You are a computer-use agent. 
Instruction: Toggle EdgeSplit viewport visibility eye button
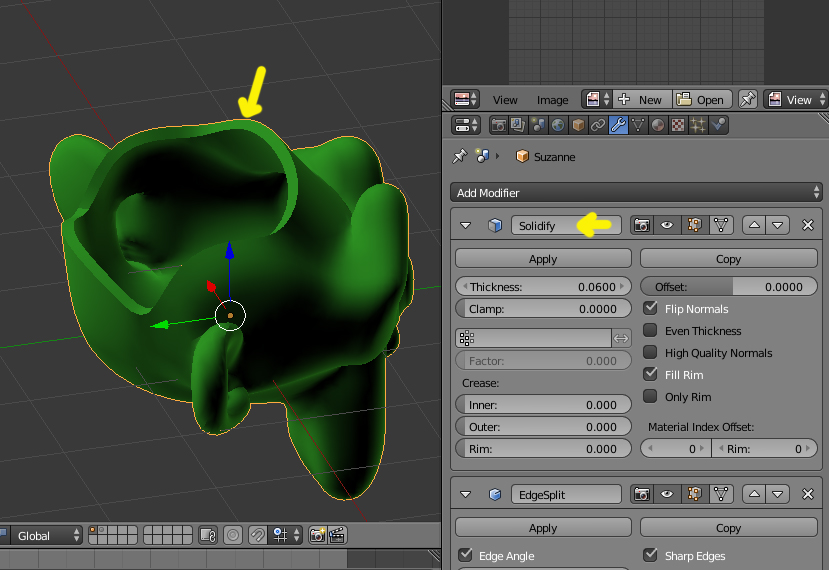(x=667, y=494)
